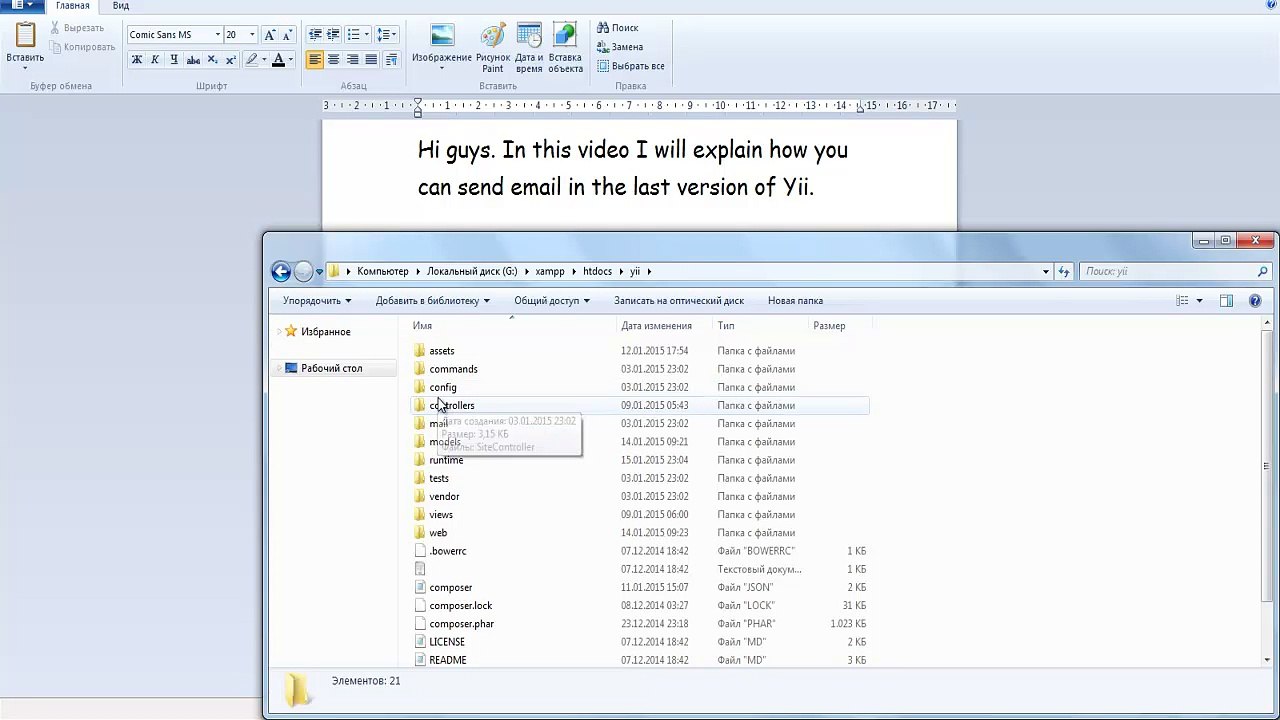Viewport: 1280px width, 720px height.
Task: Open the font color dropdown arrow
Action: [291, 60]
